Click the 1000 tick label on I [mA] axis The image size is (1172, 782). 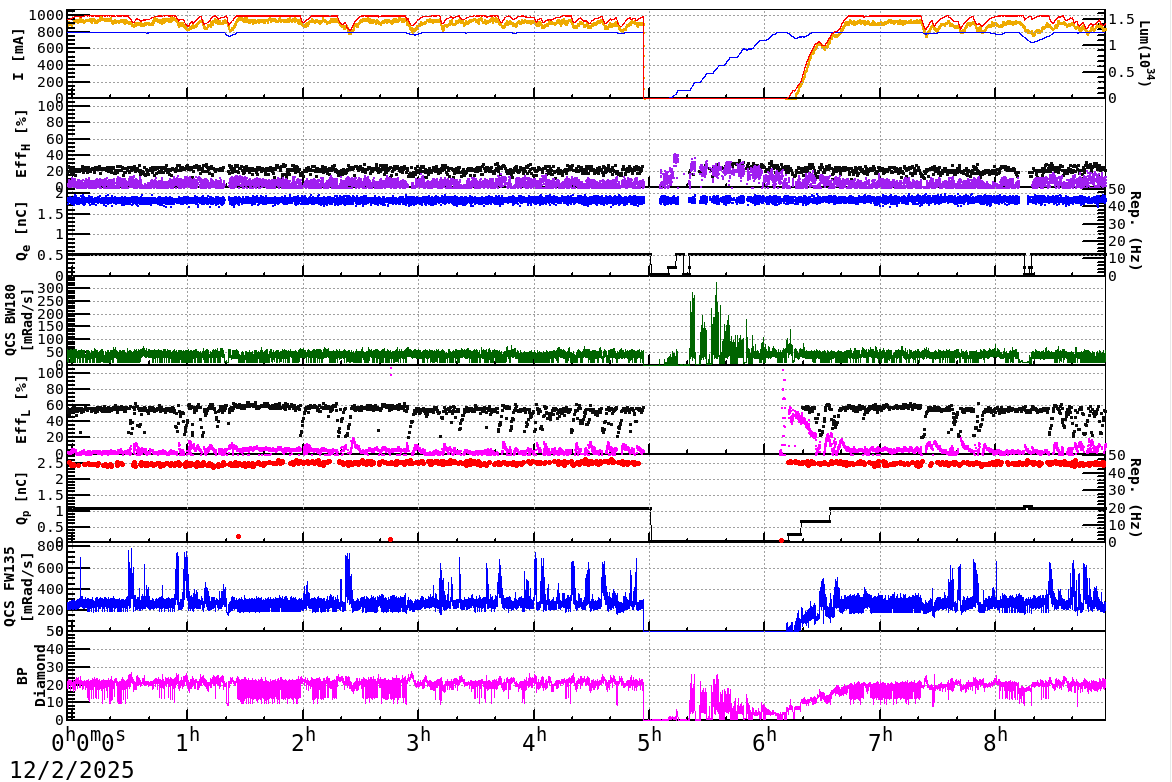(48, 13)
